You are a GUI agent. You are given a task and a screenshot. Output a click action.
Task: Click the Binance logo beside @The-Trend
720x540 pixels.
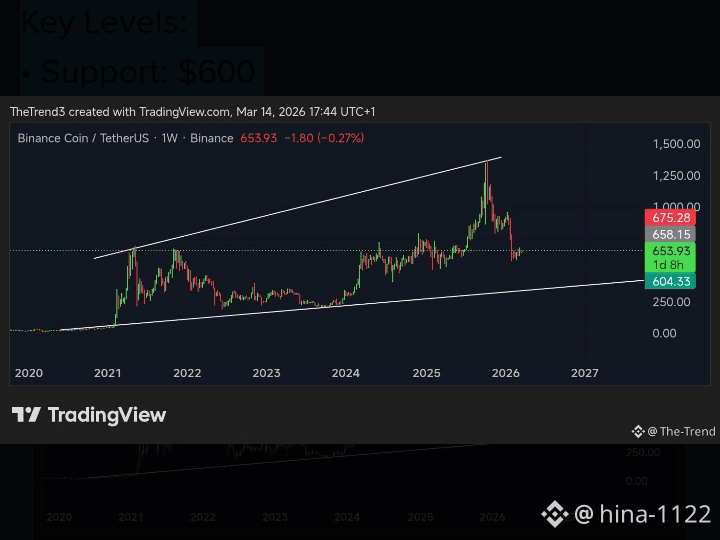(638, 432)
